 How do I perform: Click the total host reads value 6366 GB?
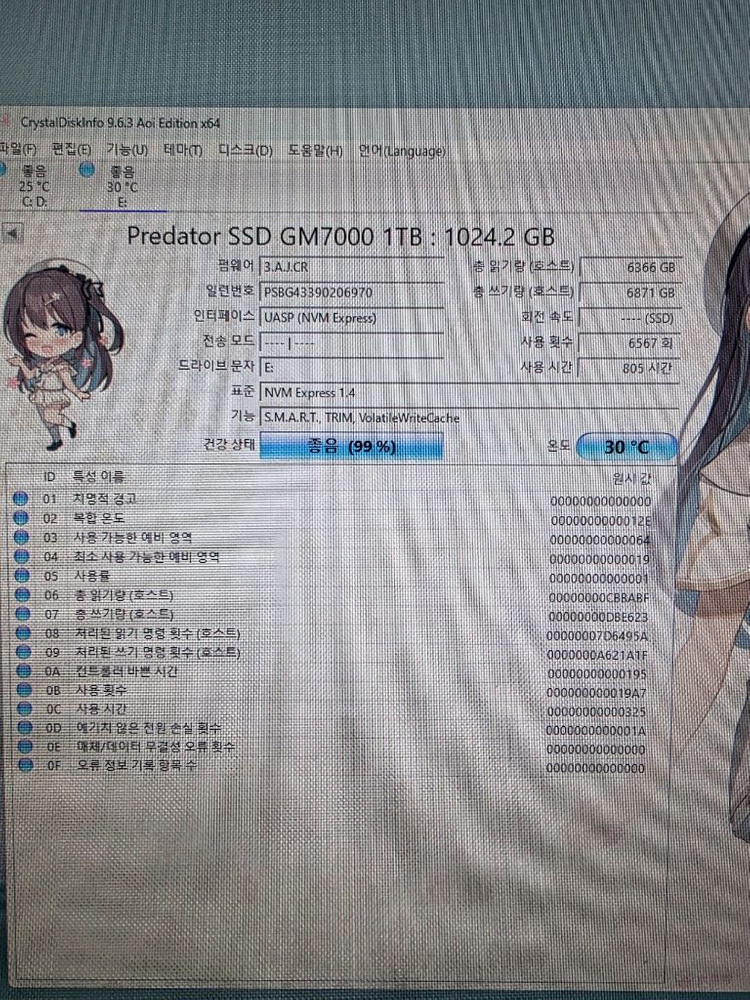[629, 267]
